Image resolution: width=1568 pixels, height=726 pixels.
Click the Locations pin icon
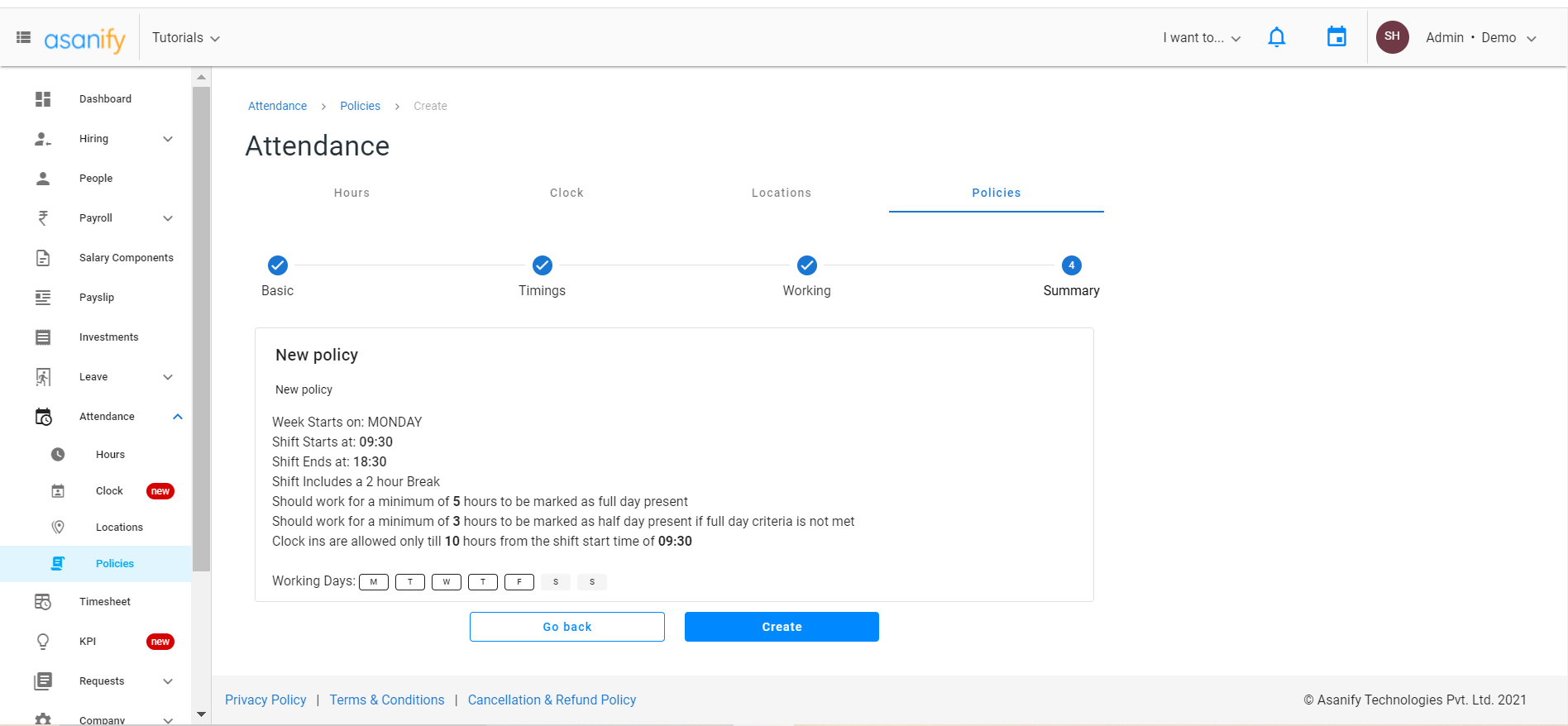[x=58, y=528]
